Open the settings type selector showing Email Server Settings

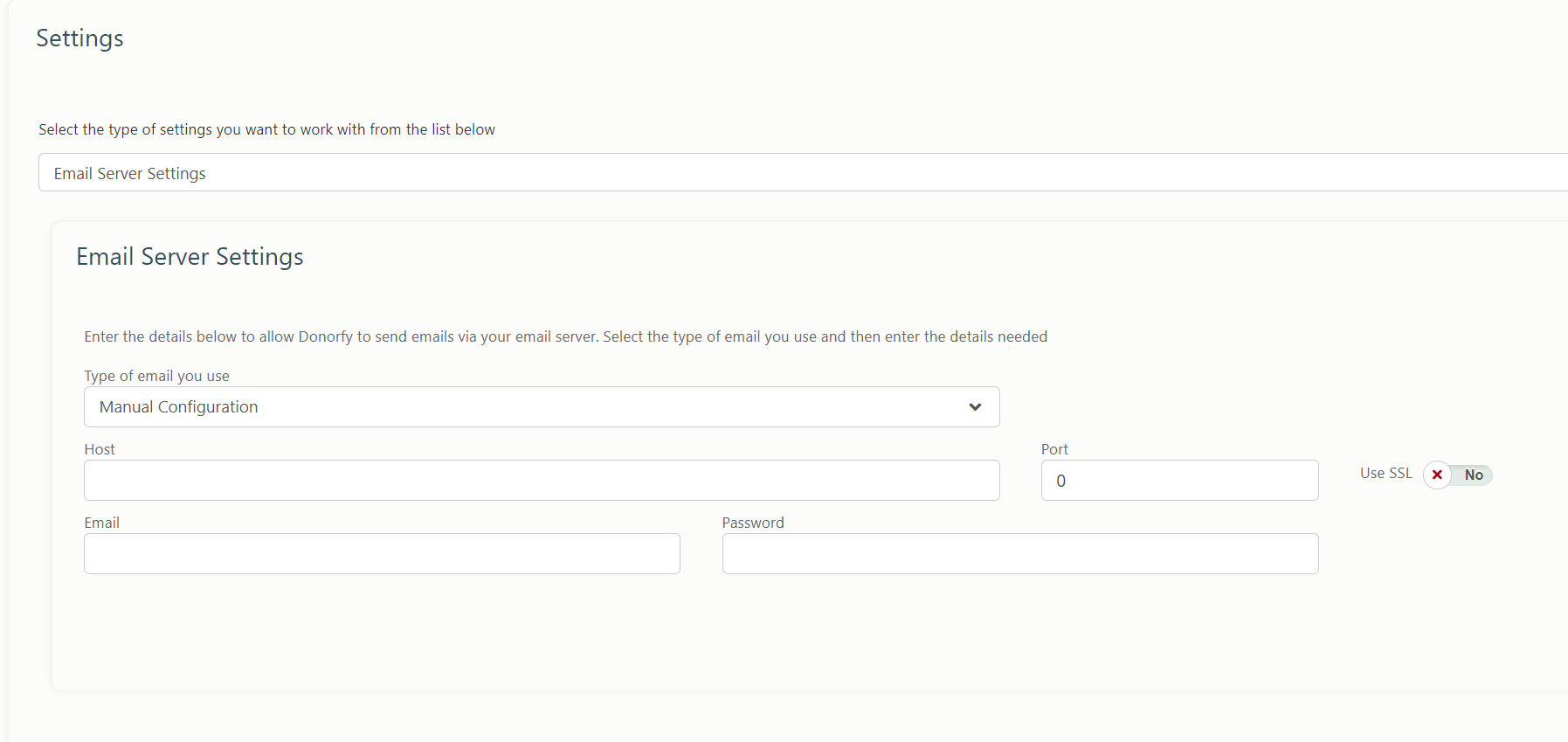(804, 172)
